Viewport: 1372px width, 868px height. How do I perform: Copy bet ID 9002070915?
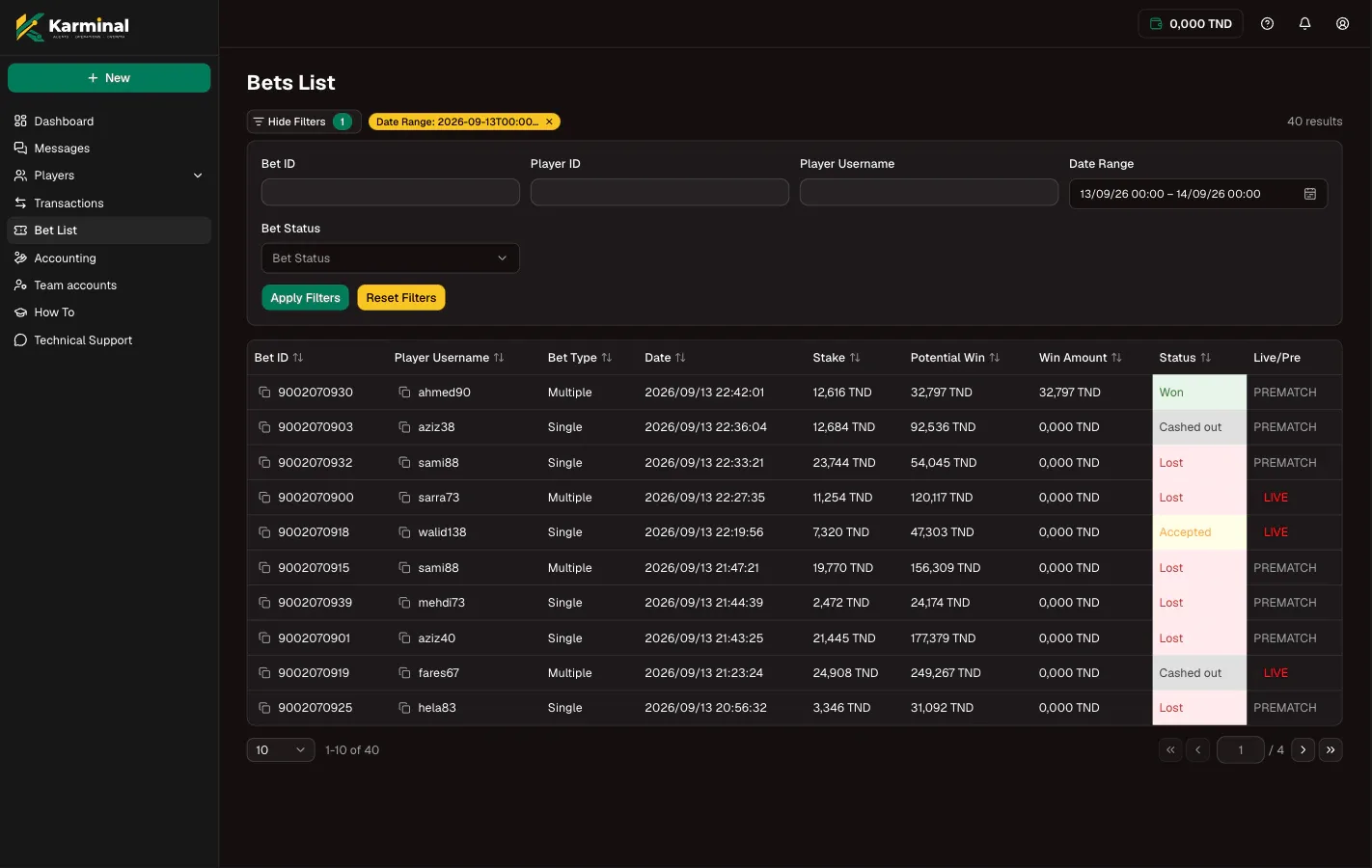[x=264, y=568]
